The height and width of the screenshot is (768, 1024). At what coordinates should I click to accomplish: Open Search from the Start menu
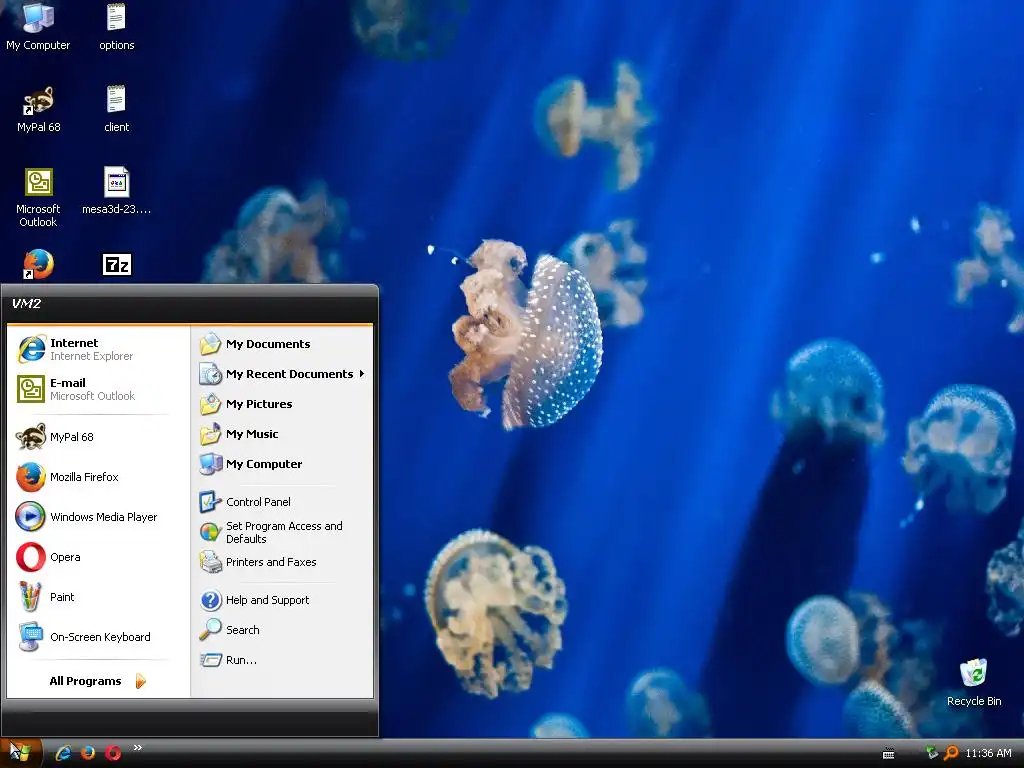[x=282, y=630]
